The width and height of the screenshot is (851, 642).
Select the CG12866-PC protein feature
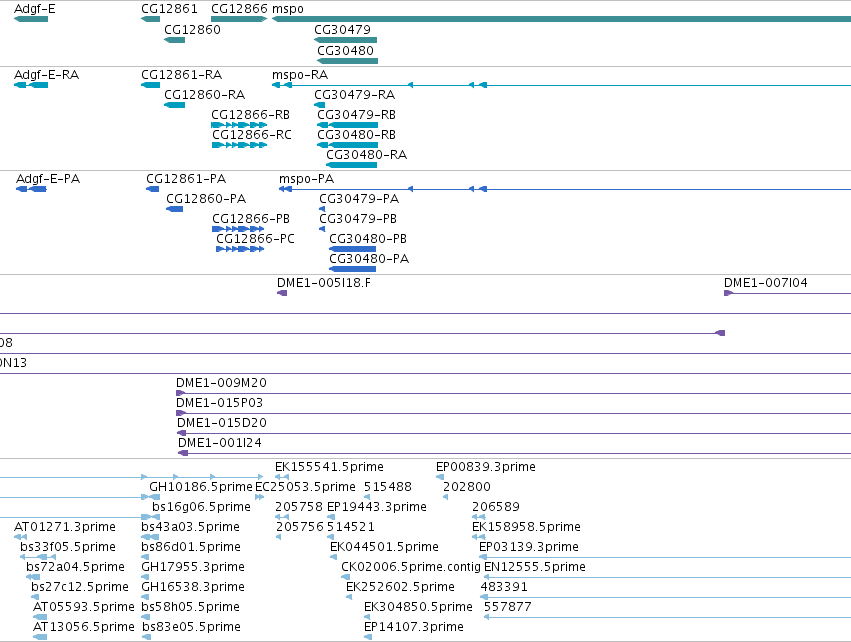coord(240,249)
